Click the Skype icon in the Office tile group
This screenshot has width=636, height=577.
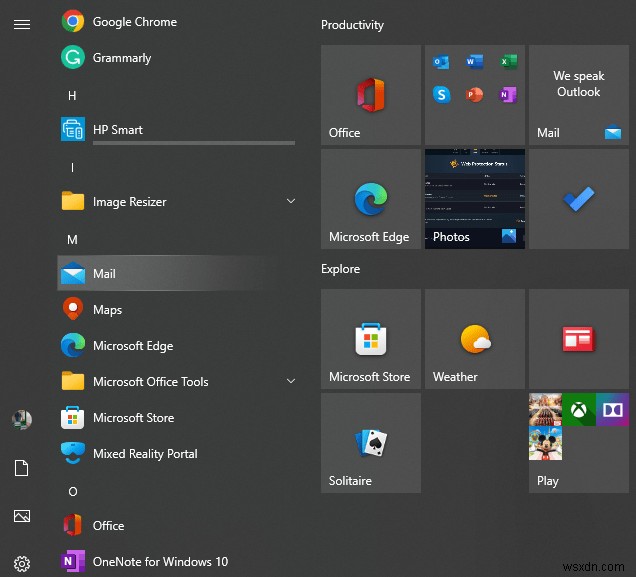(441, 95)
